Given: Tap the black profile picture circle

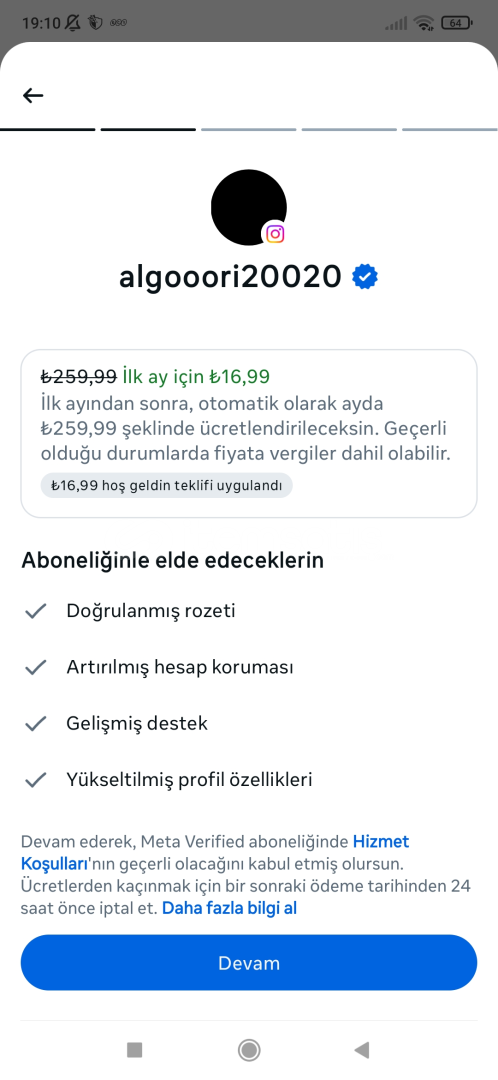Looking at the screenshot, I should (x=249, y=207).
